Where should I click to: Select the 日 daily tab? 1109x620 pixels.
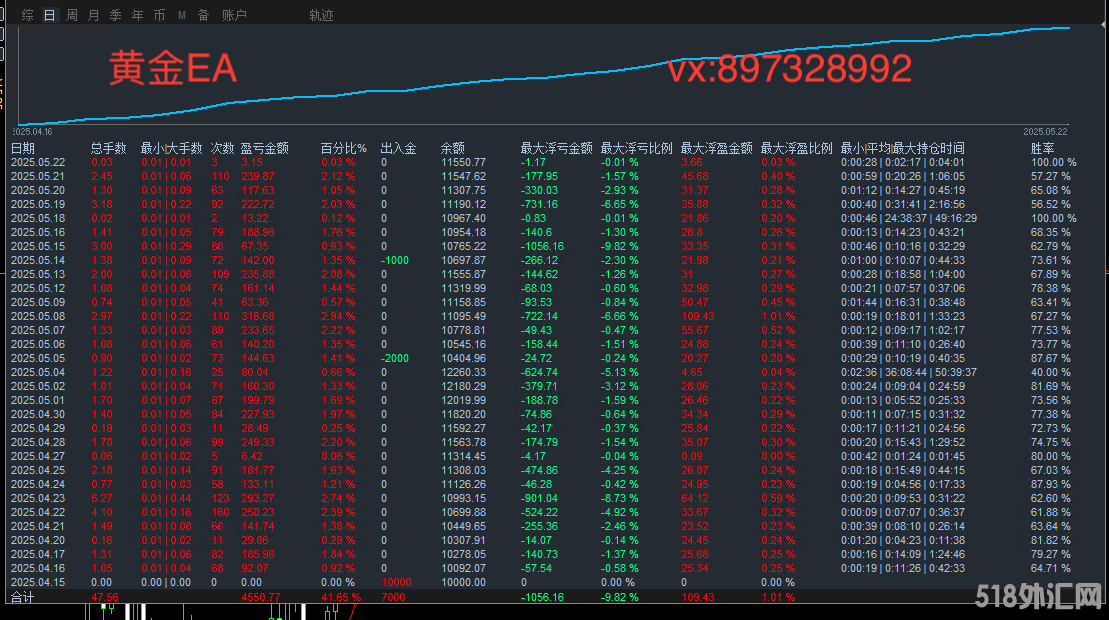pos(50,15)
